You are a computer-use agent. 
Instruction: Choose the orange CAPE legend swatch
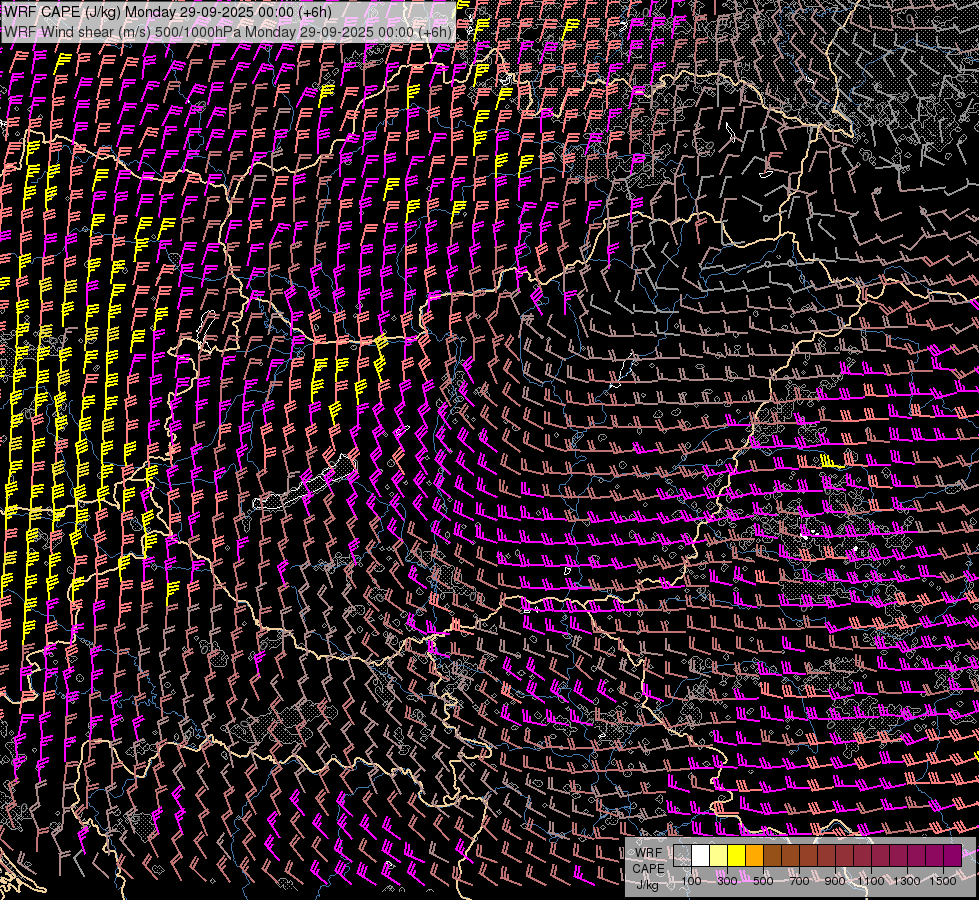(x=754, y=856)
